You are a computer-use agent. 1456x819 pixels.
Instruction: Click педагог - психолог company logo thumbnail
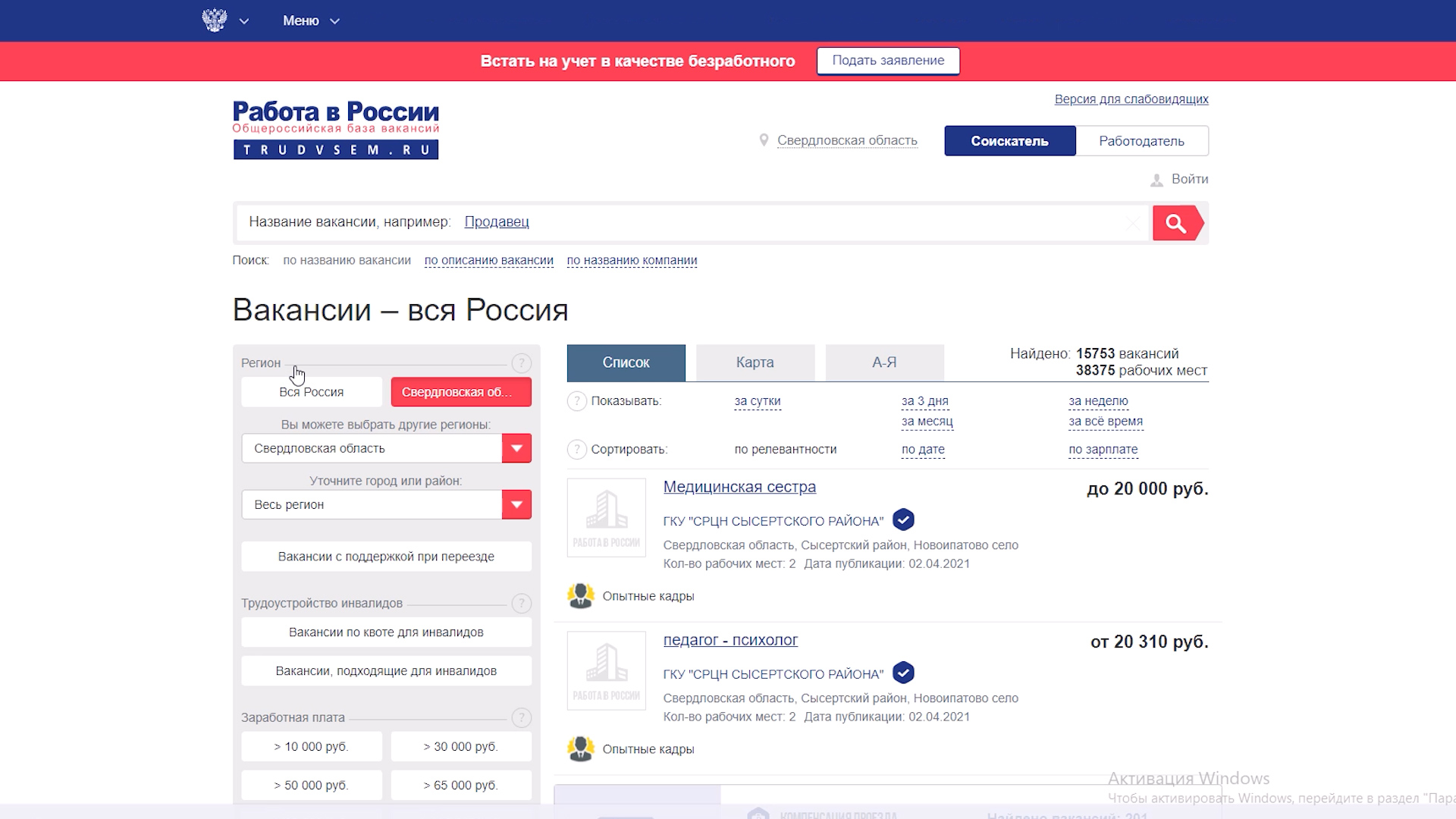pyautogui.click(x=607, y=671)
